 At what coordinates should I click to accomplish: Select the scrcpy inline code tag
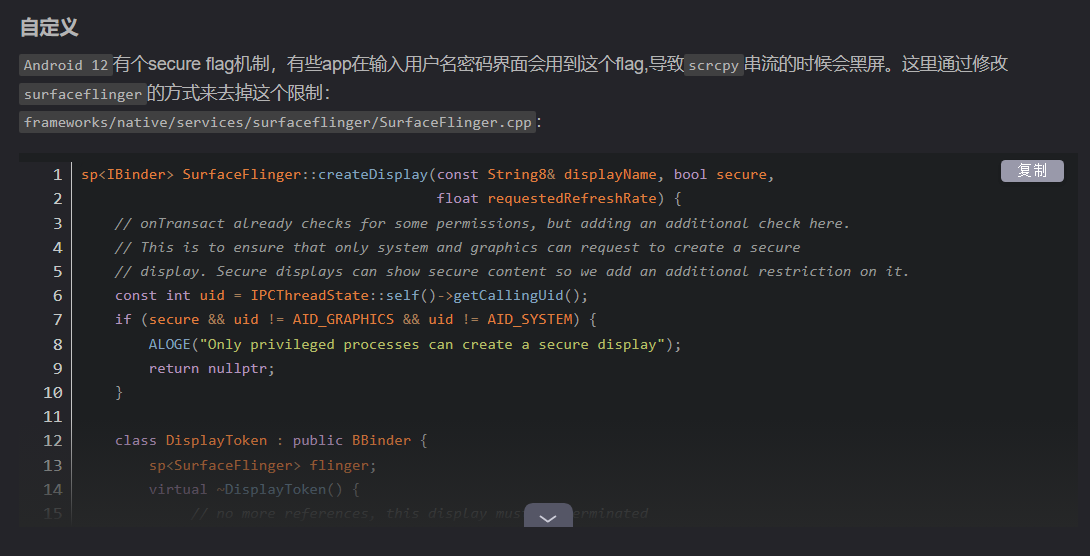pos(714,65)
